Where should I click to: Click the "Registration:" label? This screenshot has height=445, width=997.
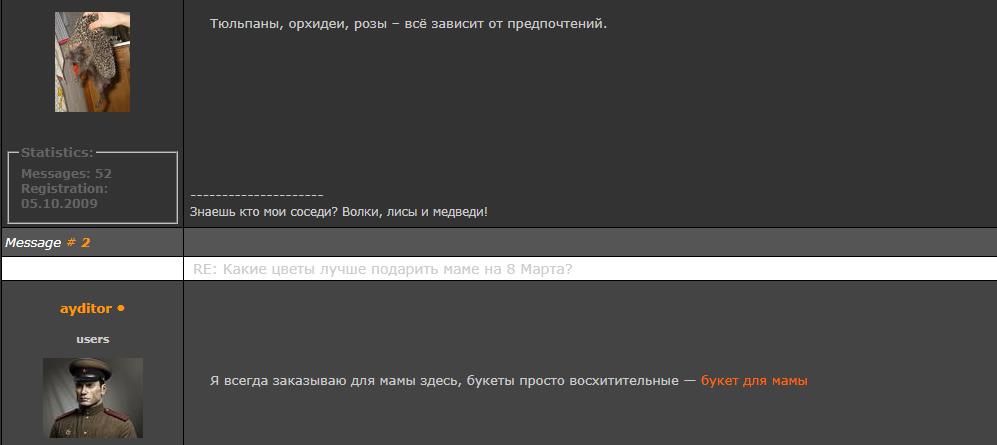point(64,188)
